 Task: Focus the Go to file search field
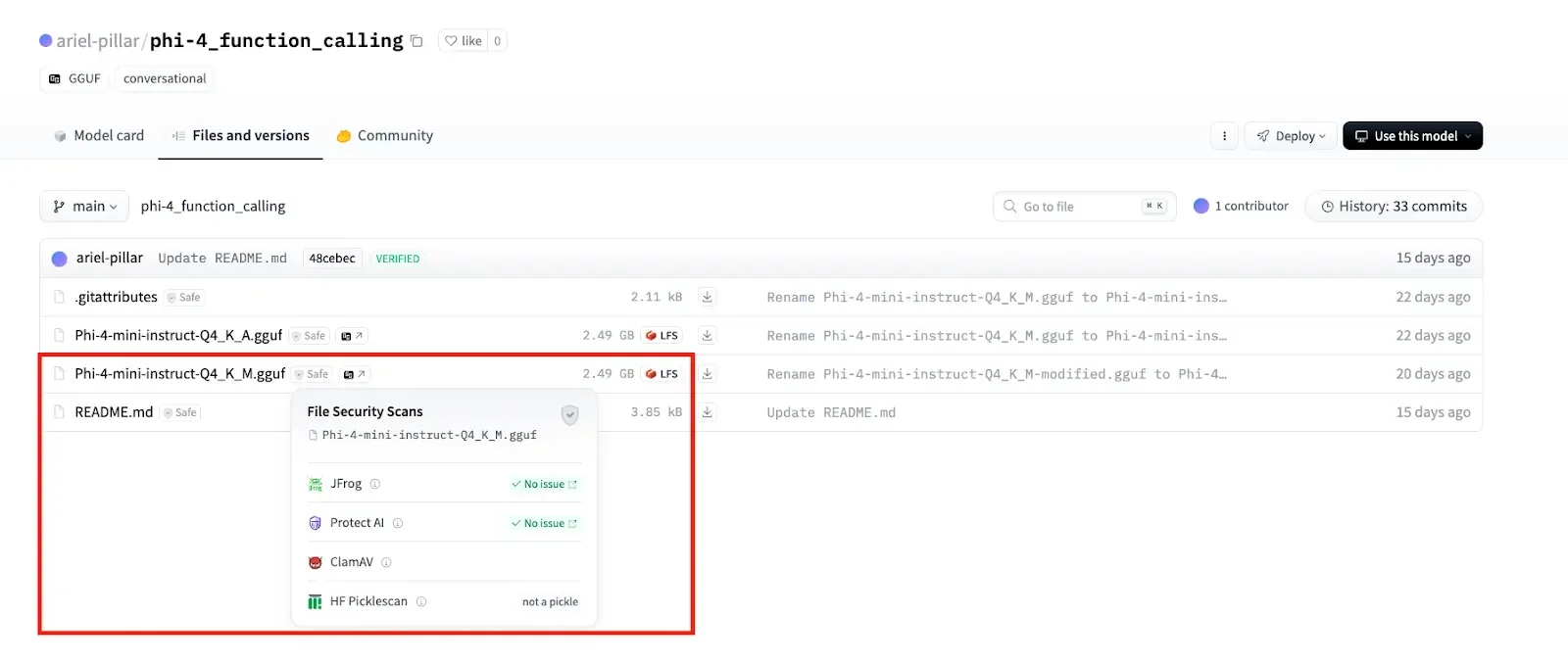pyautogui.click(x=1084, y=207)
